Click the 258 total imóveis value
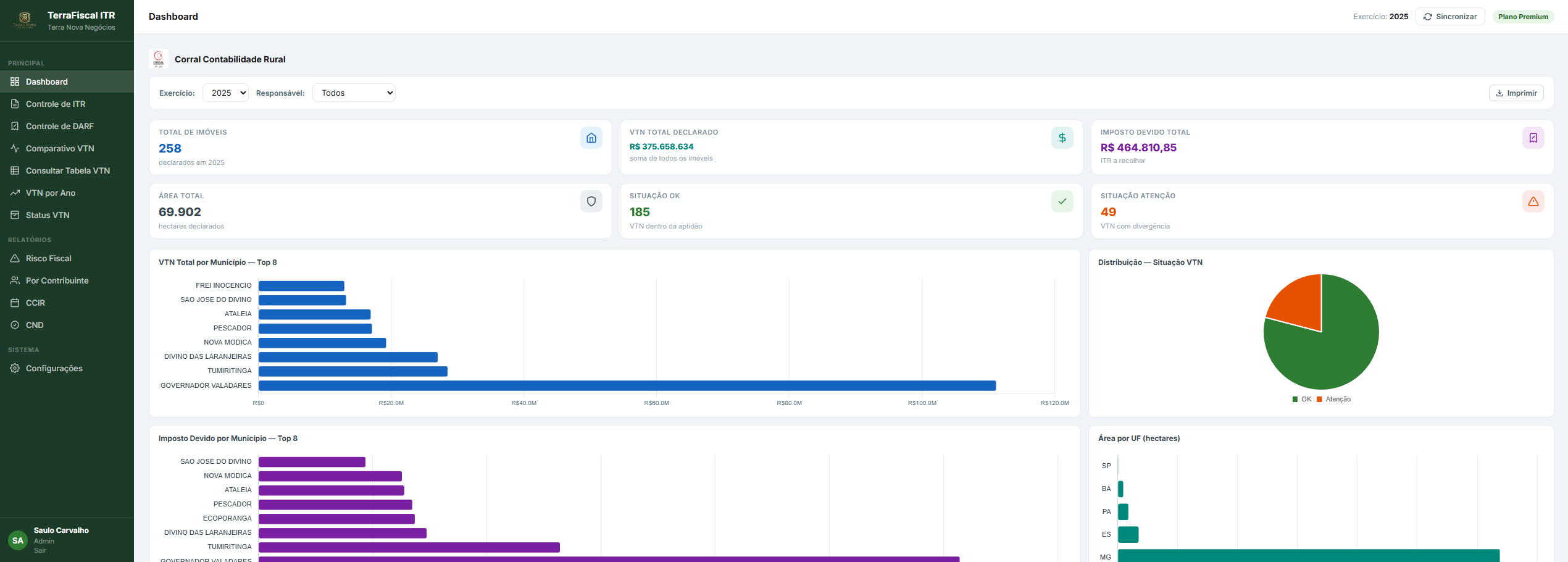The height and width of the screenshot is (562, 1568). (170, 148)
